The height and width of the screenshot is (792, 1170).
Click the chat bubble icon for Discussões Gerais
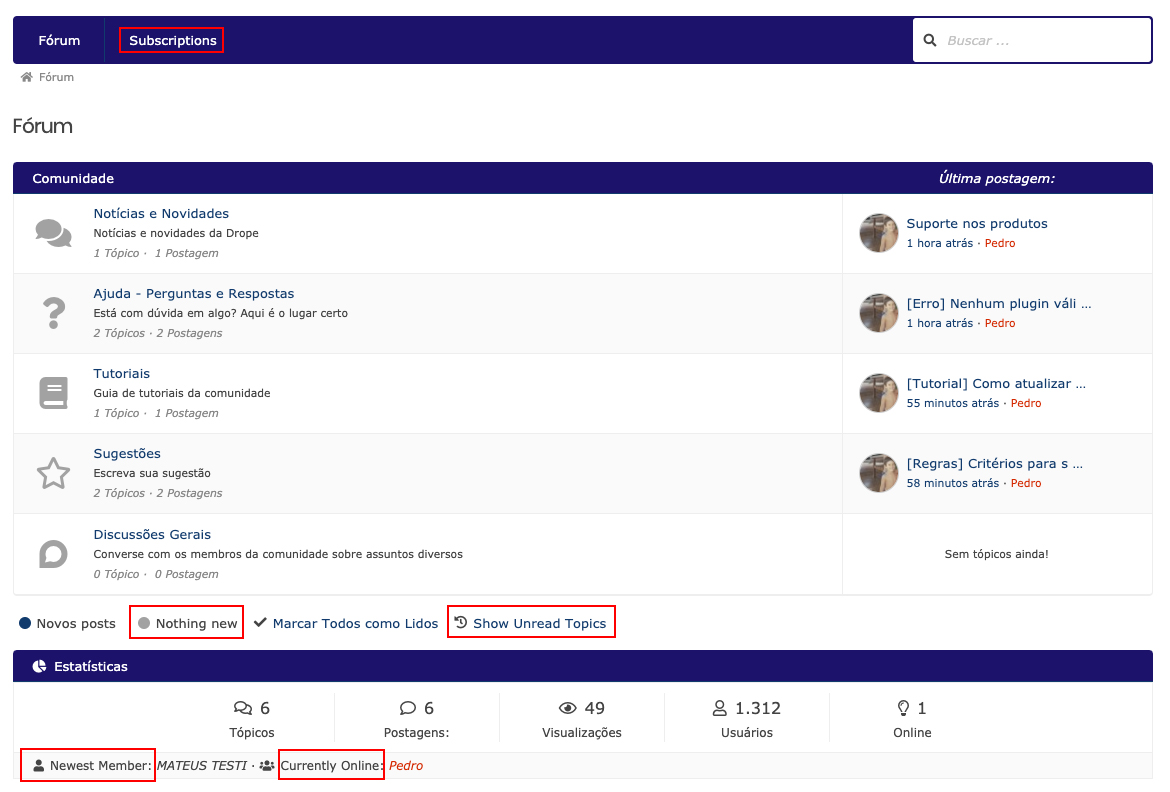pyautogui.click(x=53, y=553)
